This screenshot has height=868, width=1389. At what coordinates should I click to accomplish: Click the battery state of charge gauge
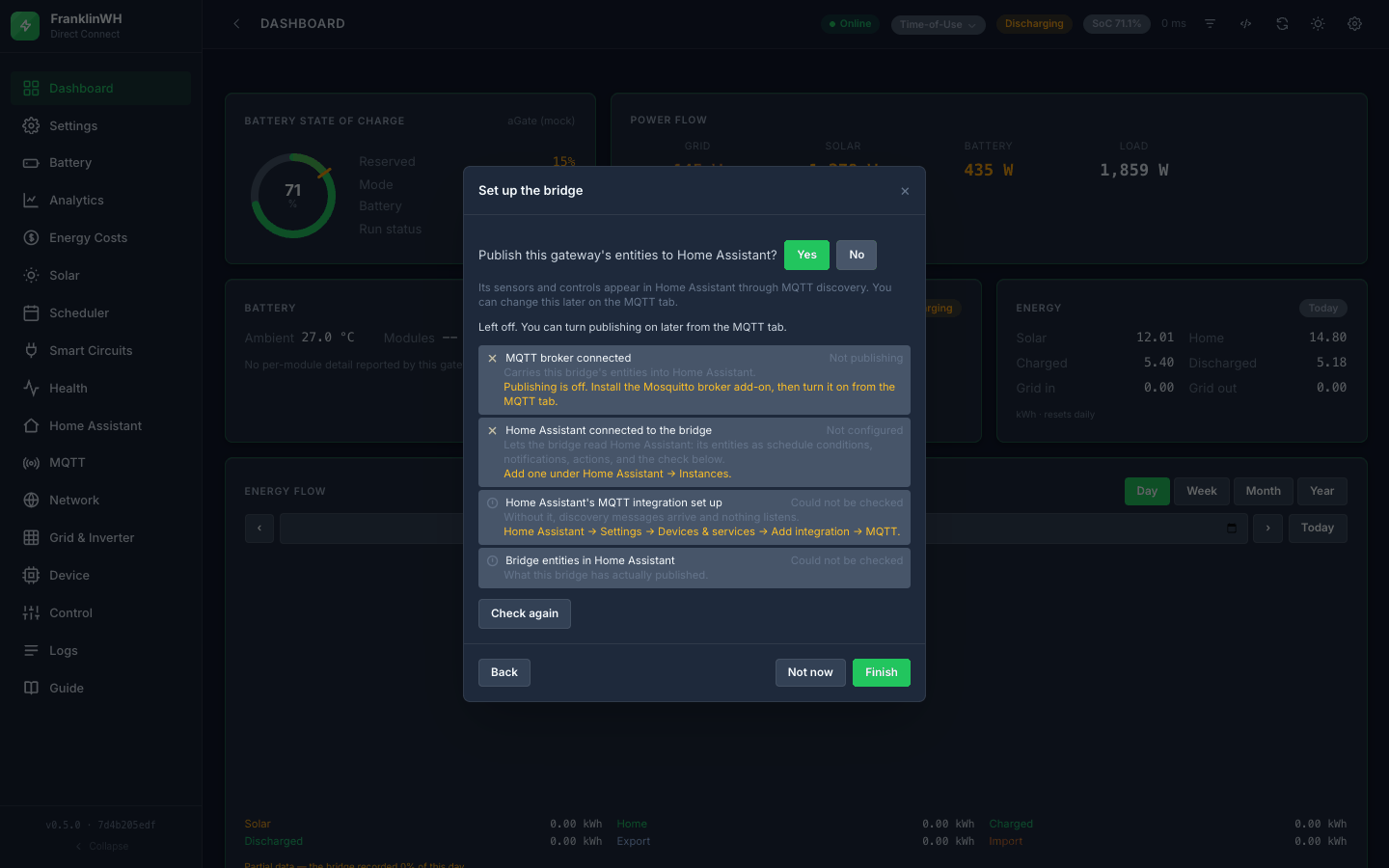[x=293, y=196]
